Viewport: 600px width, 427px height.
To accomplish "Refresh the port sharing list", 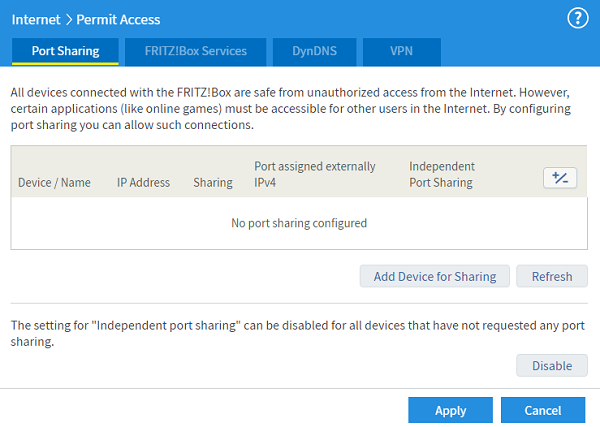I will pos(552,277).
